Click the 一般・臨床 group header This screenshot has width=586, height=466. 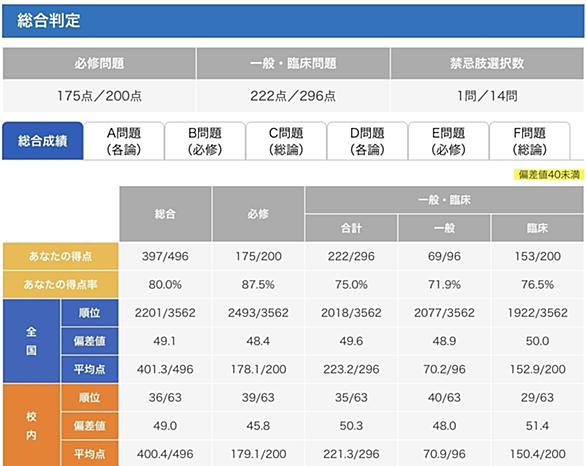[x=444, y=200]
